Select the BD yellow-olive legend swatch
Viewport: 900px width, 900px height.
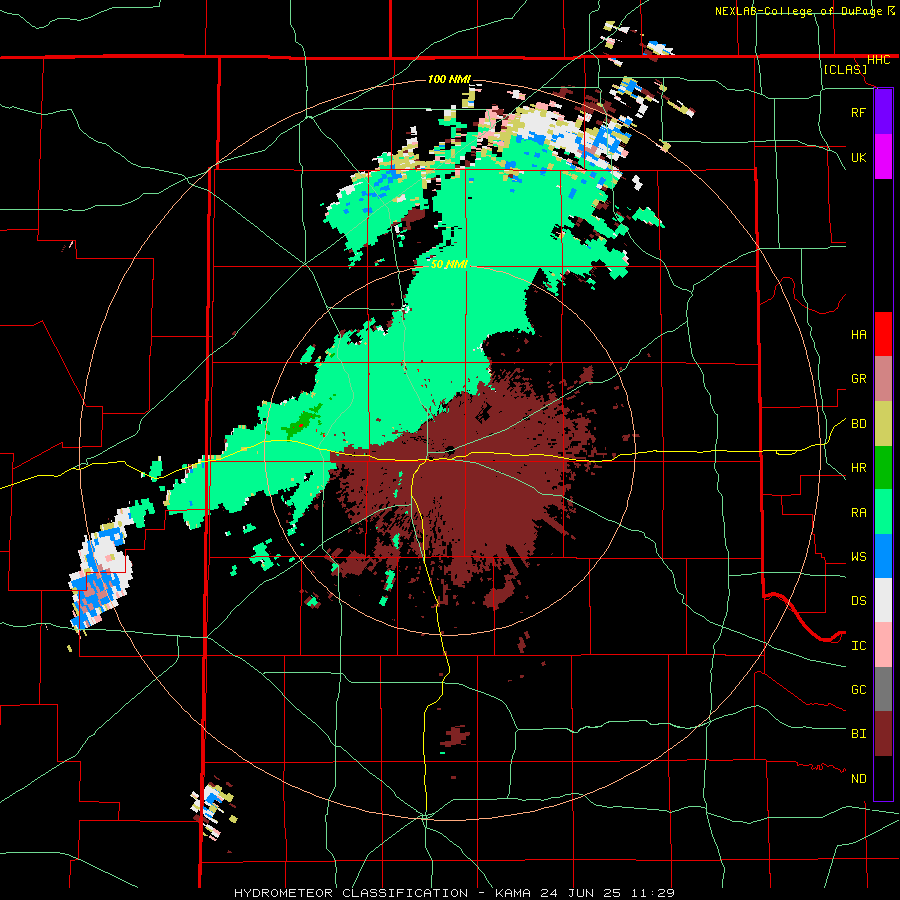883,423
